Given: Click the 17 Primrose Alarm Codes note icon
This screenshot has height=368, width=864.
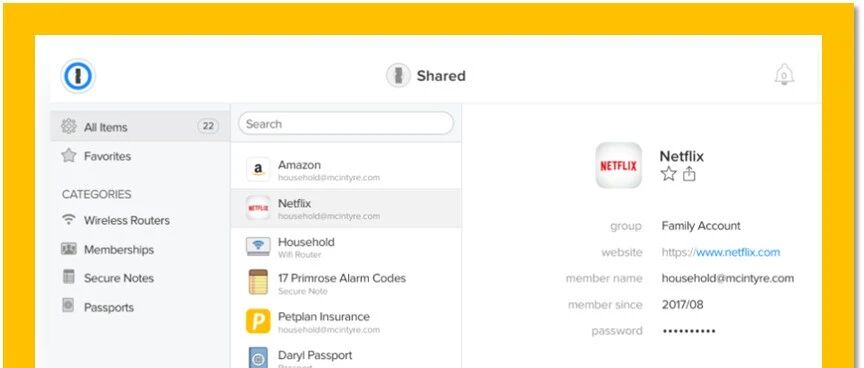Looking at the screenshot, I should (x=258, y=282).
